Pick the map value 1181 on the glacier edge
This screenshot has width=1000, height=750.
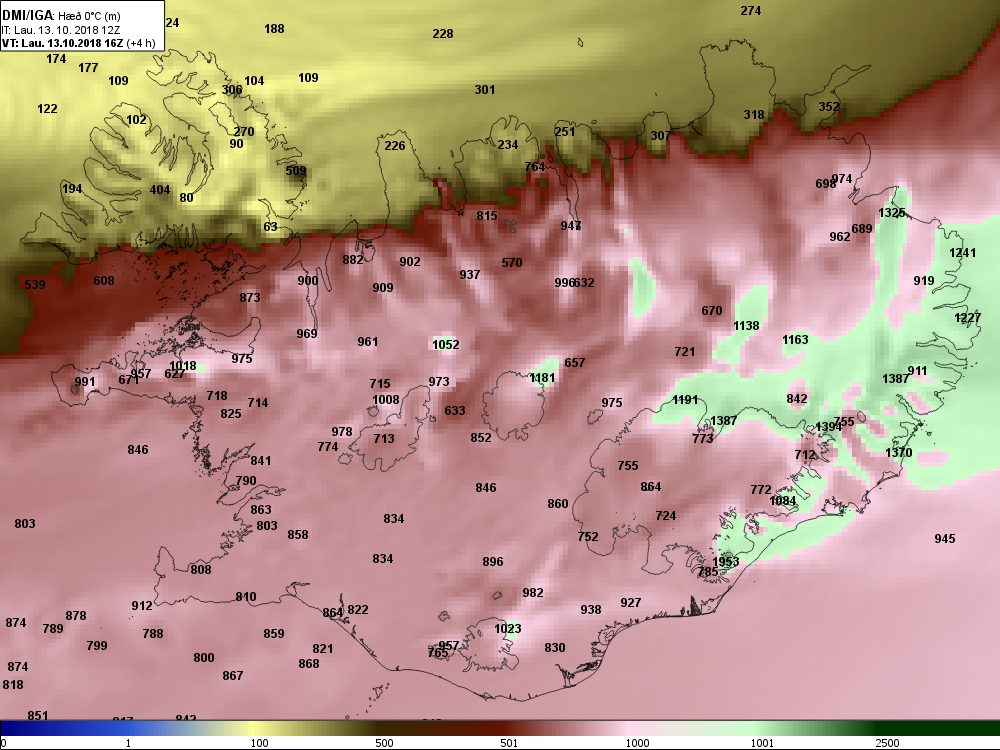[x=542, y=378]
